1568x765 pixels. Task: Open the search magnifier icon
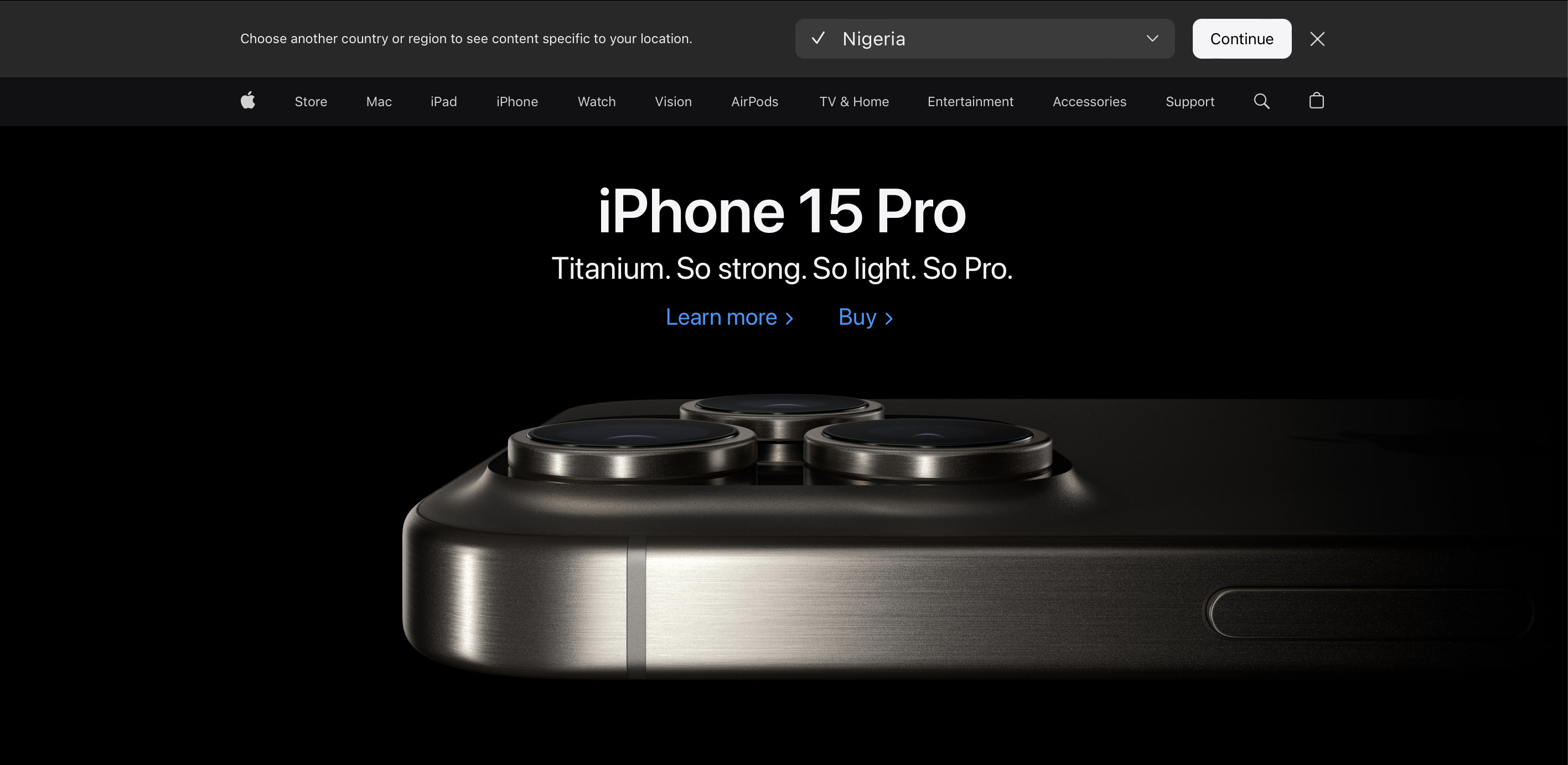coord(1261,101)
